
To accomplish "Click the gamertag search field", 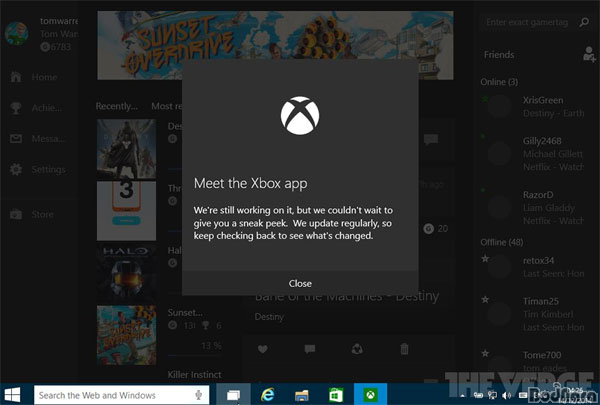I will [x=527, y=22].
